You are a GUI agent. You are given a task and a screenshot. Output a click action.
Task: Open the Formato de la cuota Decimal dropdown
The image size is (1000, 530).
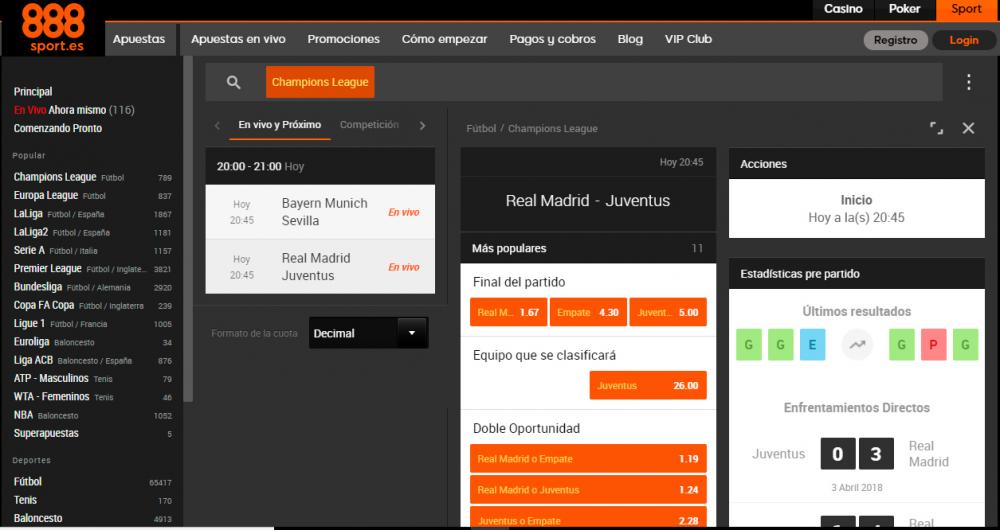pyautogui.click(x=369, y=333)
